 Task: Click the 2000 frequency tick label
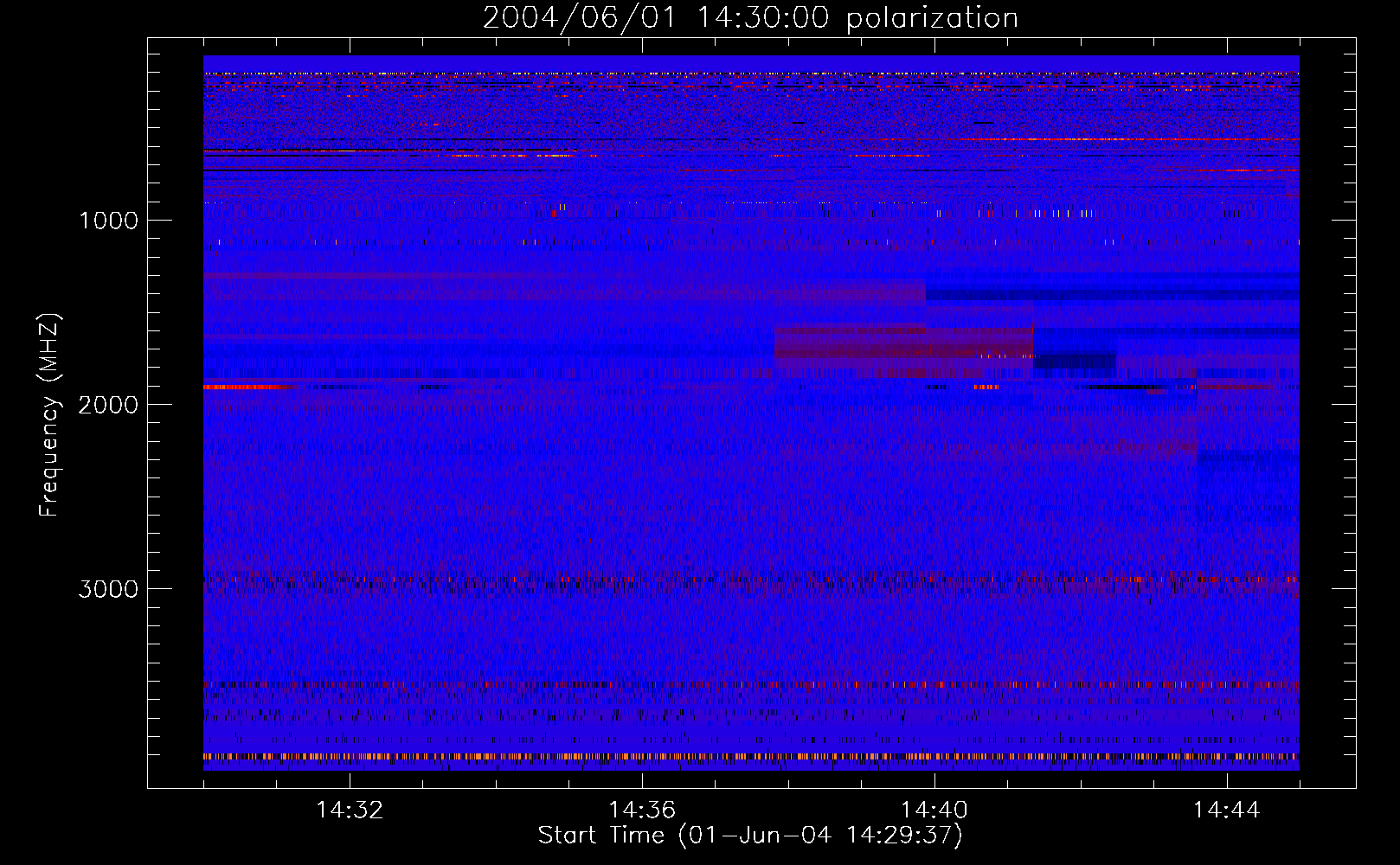tap(108, 405)
